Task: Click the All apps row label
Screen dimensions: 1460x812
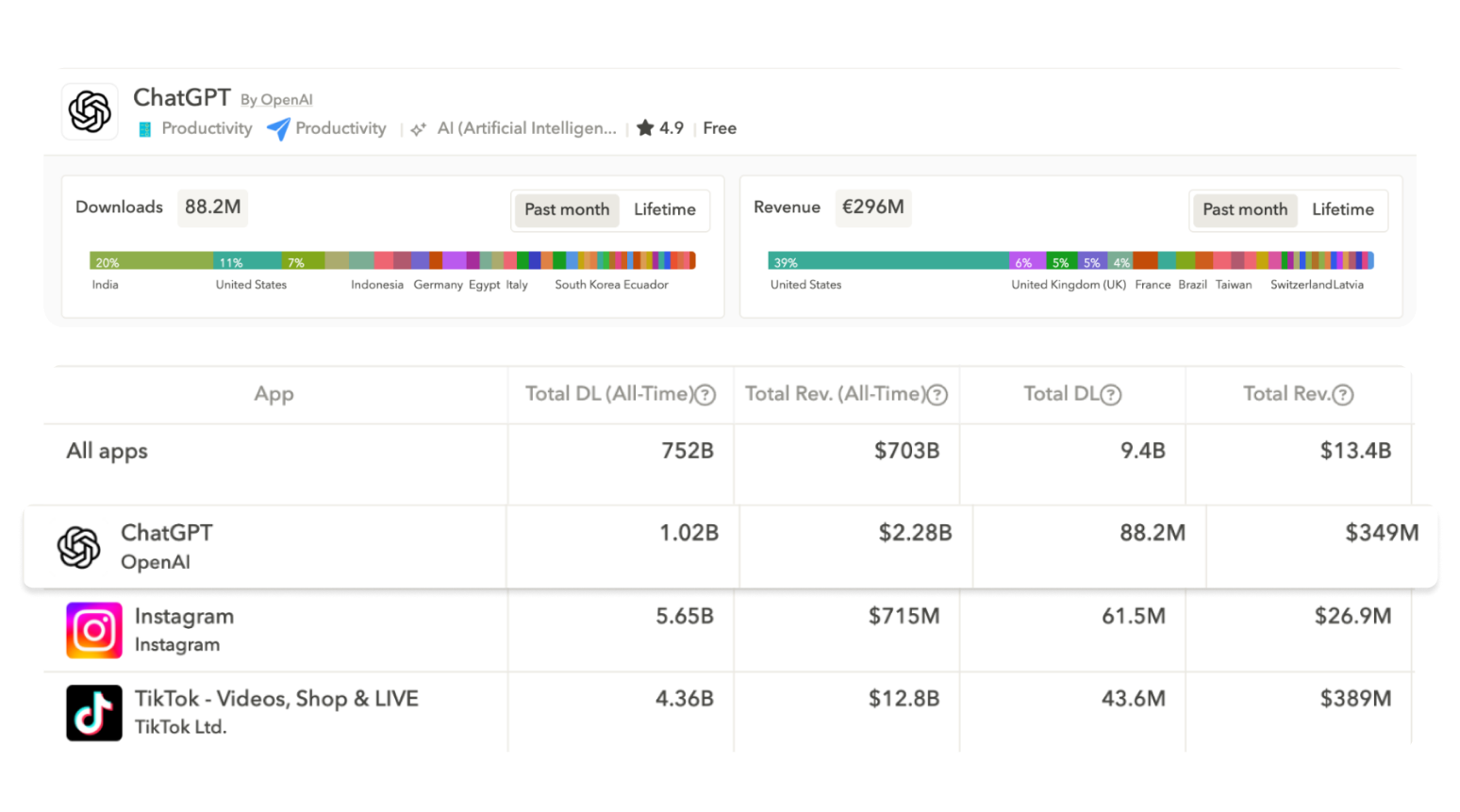Action: pos(107,452)
